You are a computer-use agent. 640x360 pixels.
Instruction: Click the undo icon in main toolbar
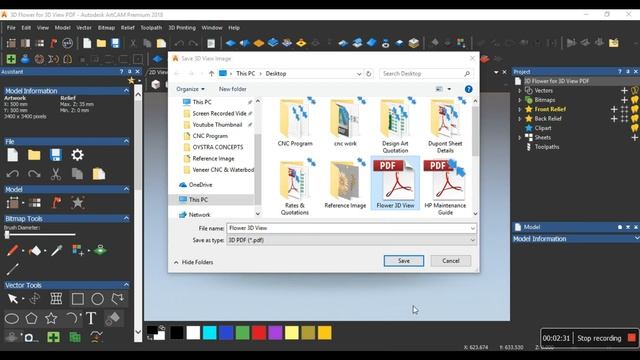tap(179, 43)
